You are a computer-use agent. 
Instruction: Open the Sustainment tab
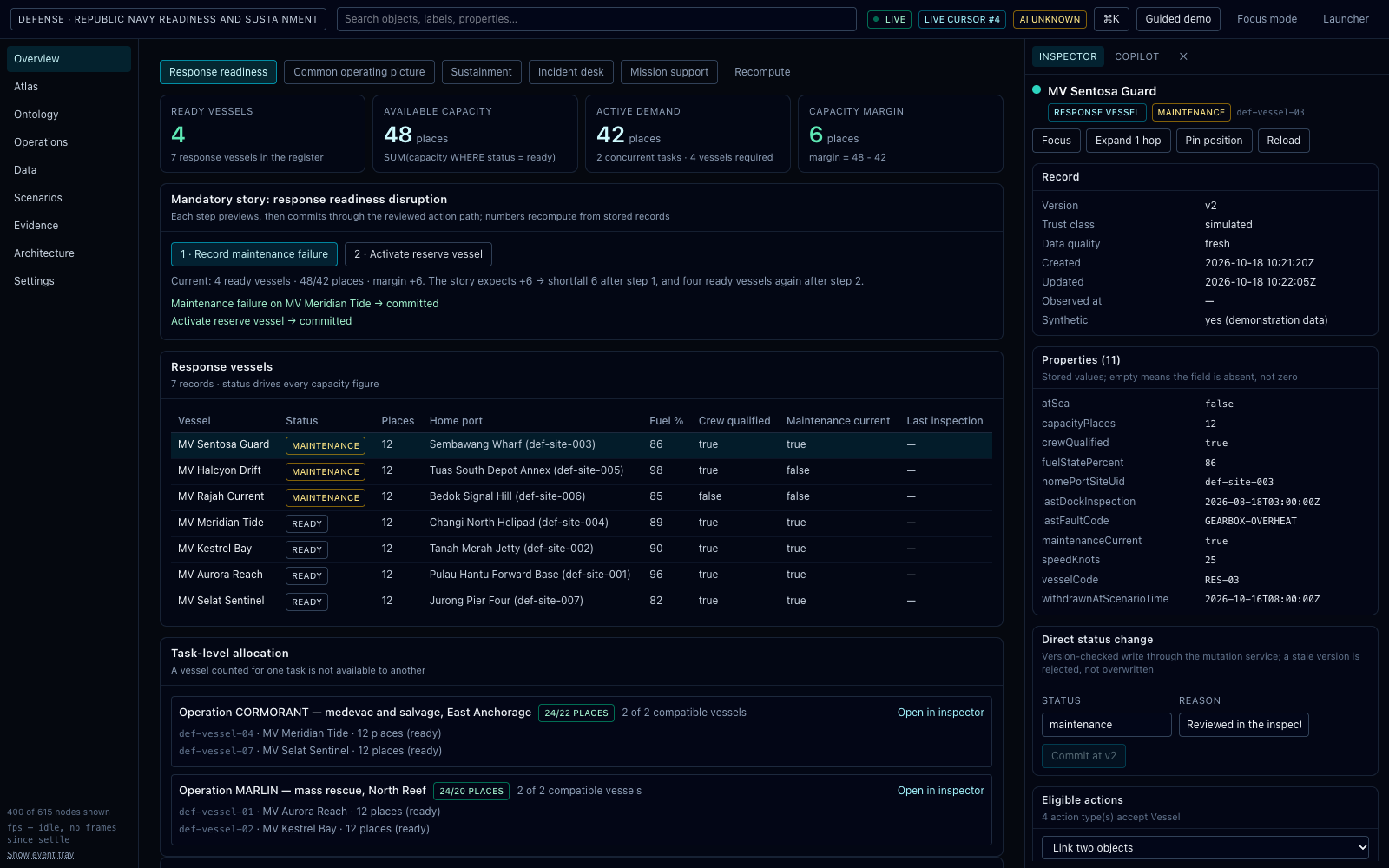point(482,72)
